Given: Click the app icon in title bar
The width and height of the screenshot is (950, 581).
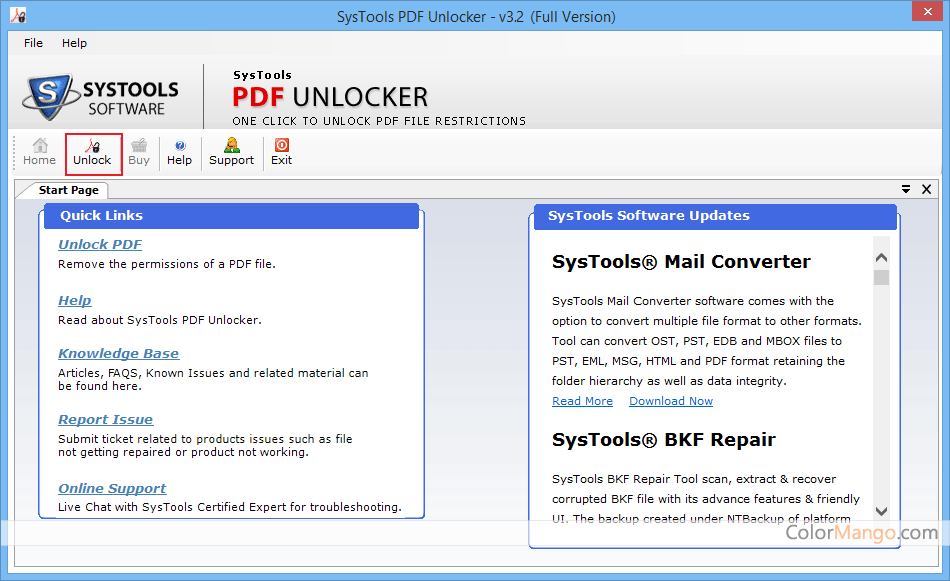Looking at the screenshot, I should (18, 16).
